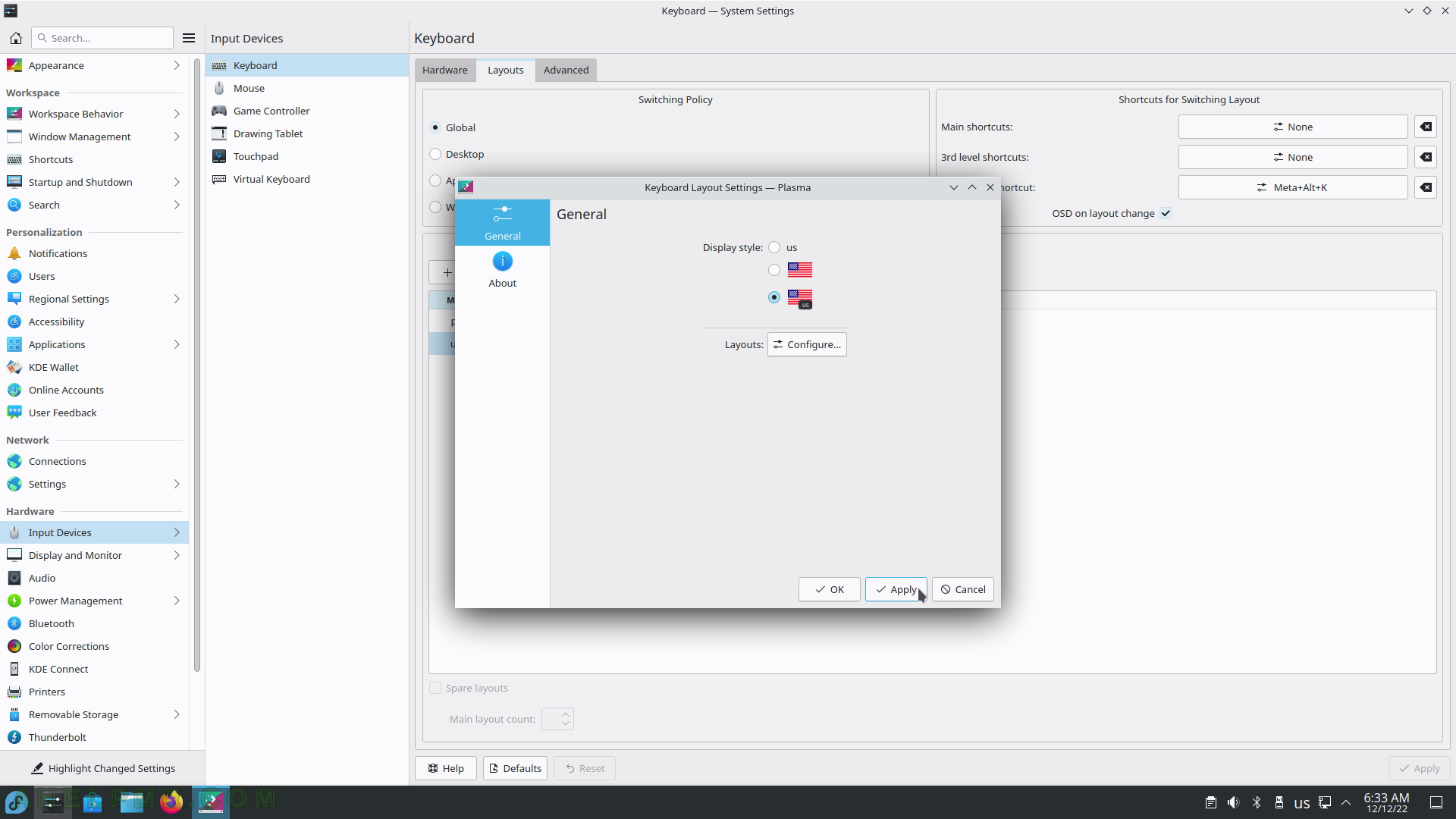Switch to the Layouts tab
This screenshot has height=819, width=1456.
tap(506, 70)
